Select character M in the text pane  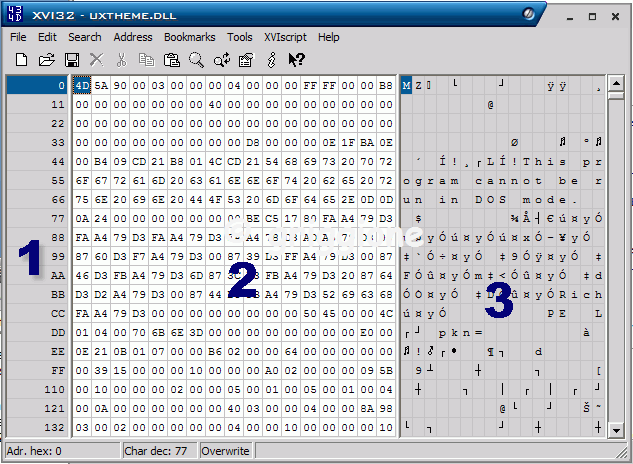pos(407,85)
